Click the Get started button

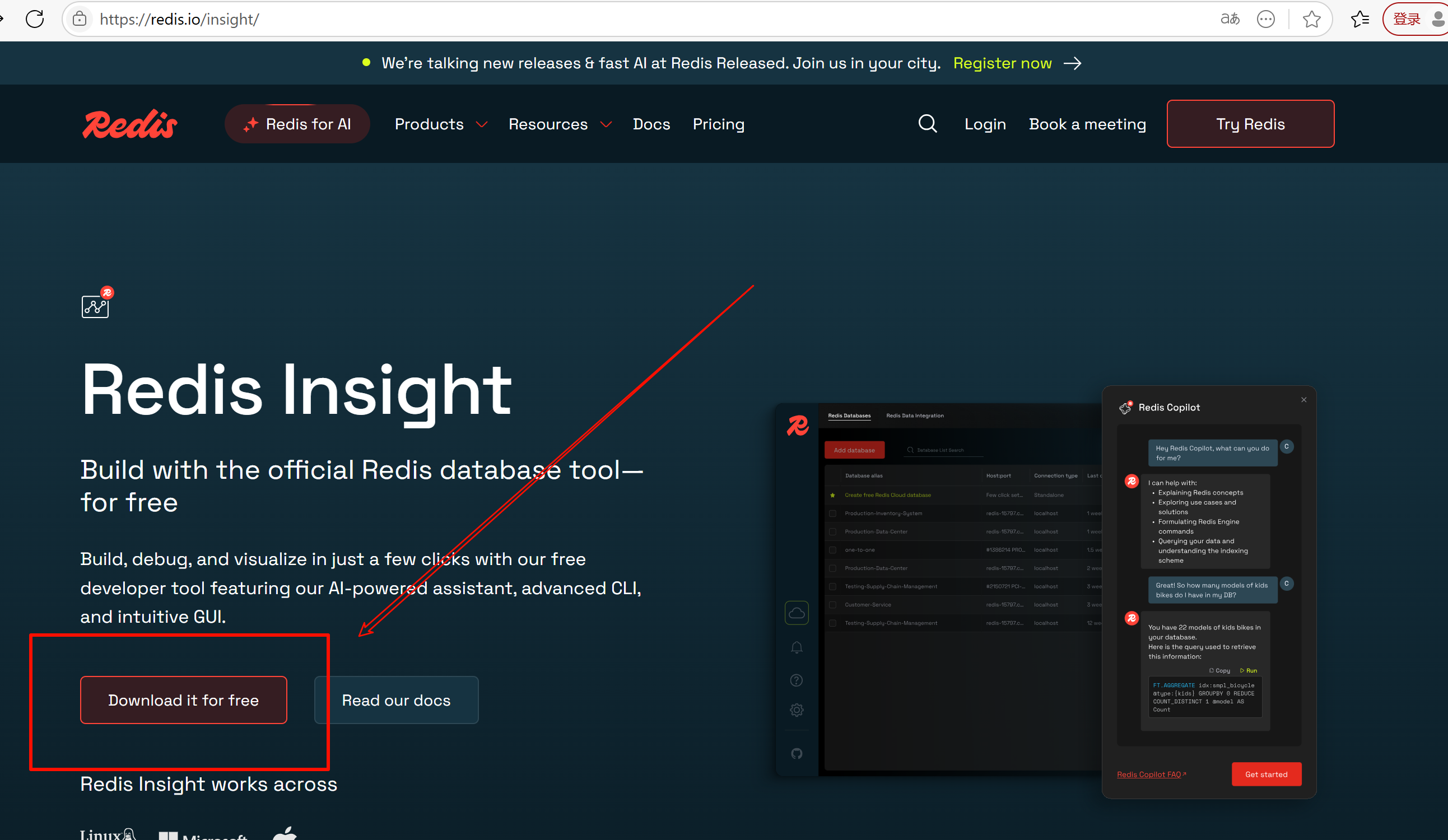pyautogui.click(x=1267, y=774)
